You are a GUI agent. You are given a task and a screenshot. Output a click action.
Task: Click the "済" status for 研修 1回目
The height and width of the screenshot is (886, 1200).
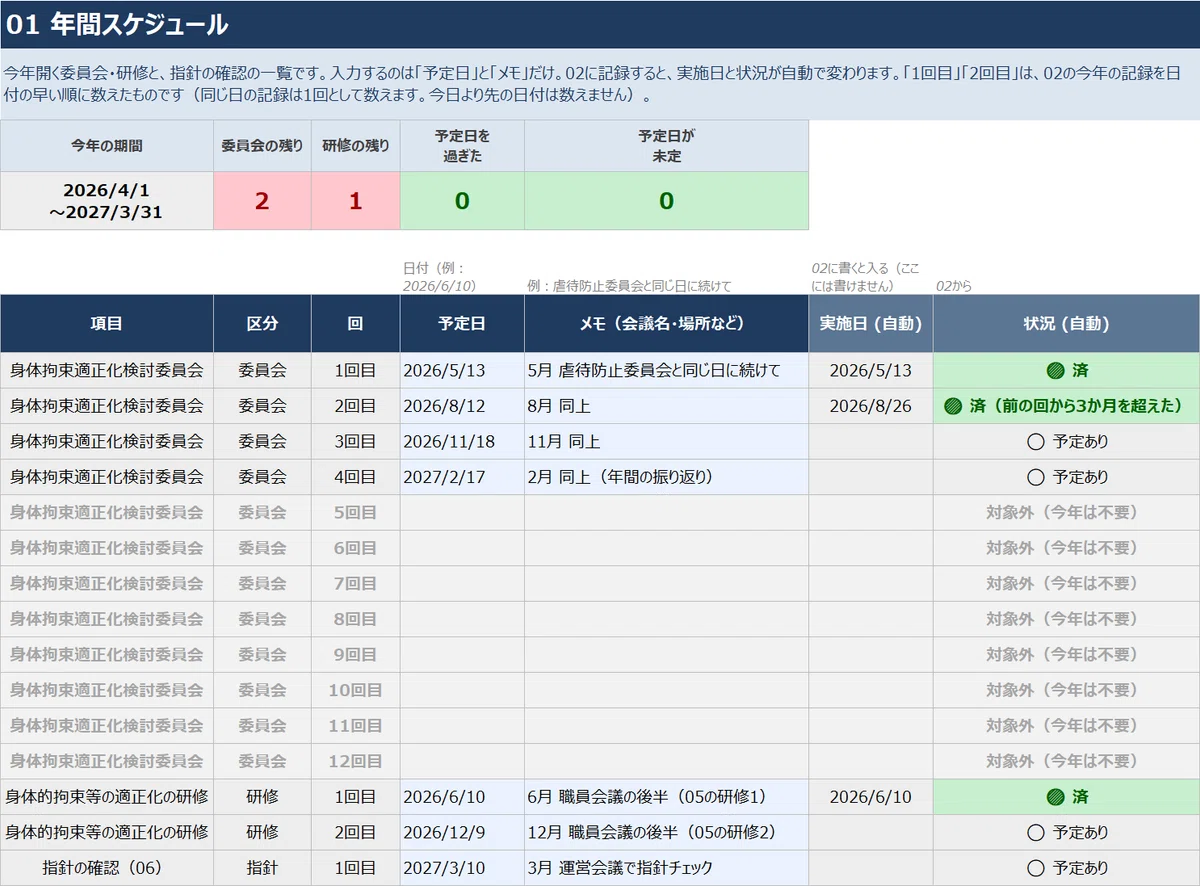(x=1066, y=797)
